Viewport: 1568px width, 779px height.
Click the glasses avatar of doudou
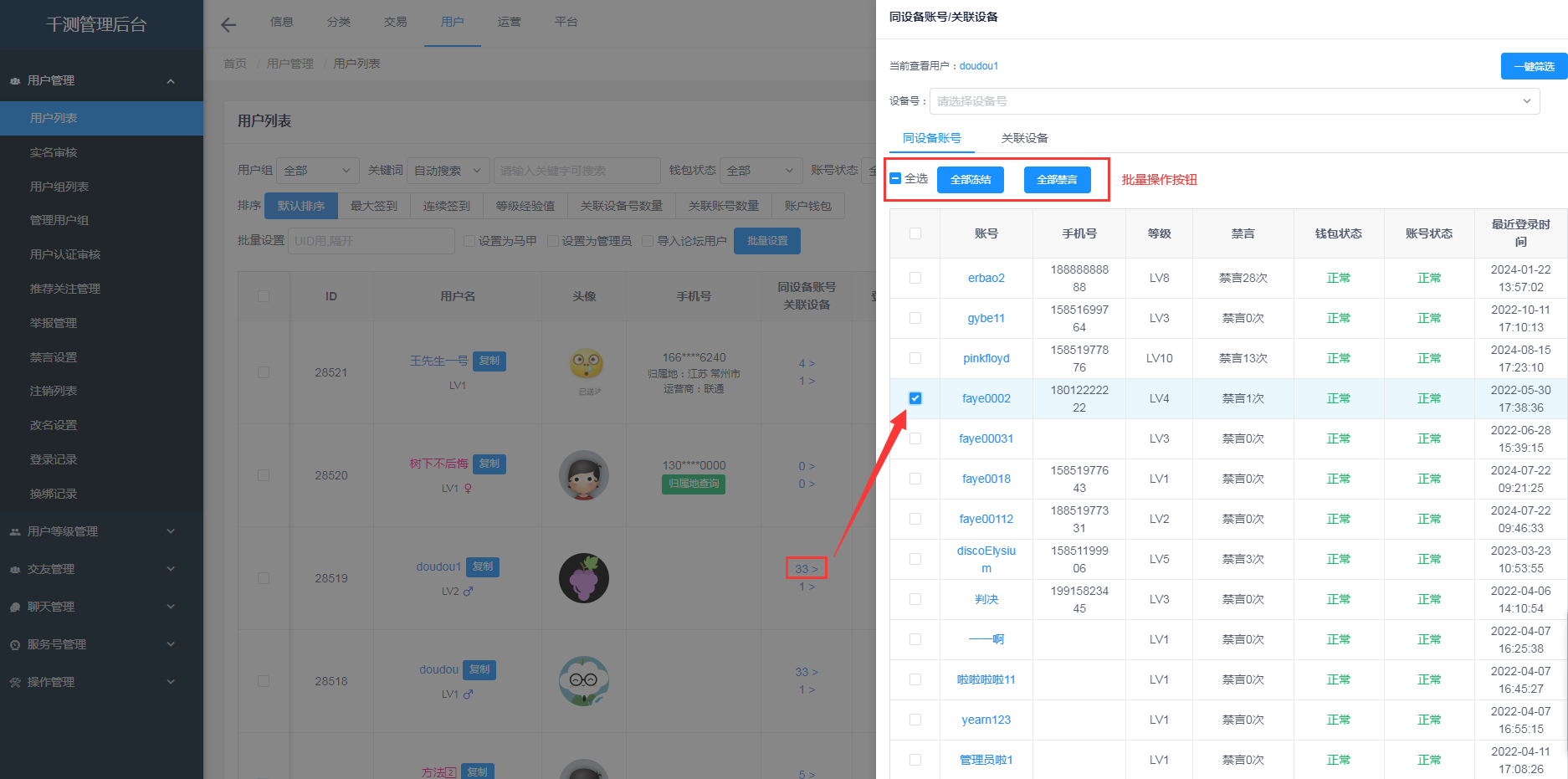pyautogui.click(x=584, y=681)
